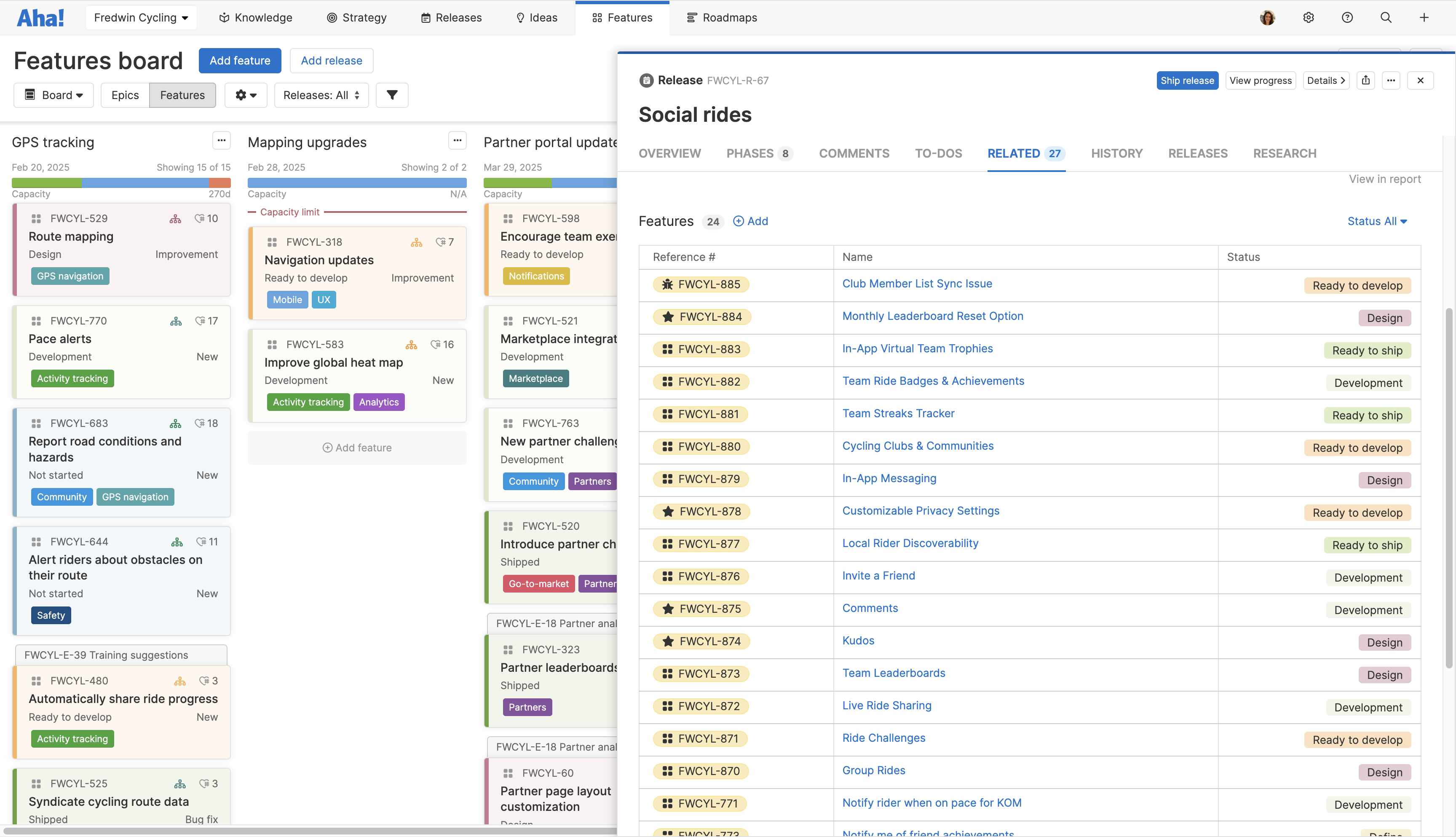Click the Add feature button
The width and height of the screenshot is (1456, 837).
click(240, 60)
